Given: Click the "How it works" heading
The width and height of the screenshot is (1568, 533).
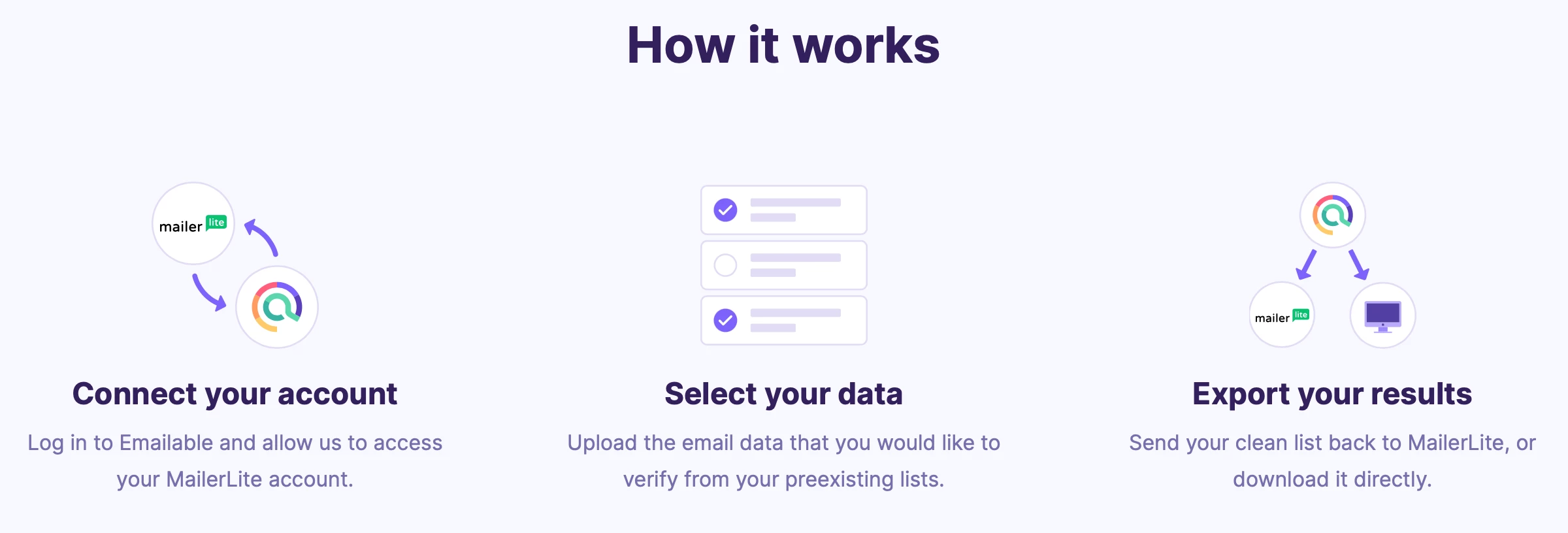Looking at the screenshot, I should [x=783, y=45].
